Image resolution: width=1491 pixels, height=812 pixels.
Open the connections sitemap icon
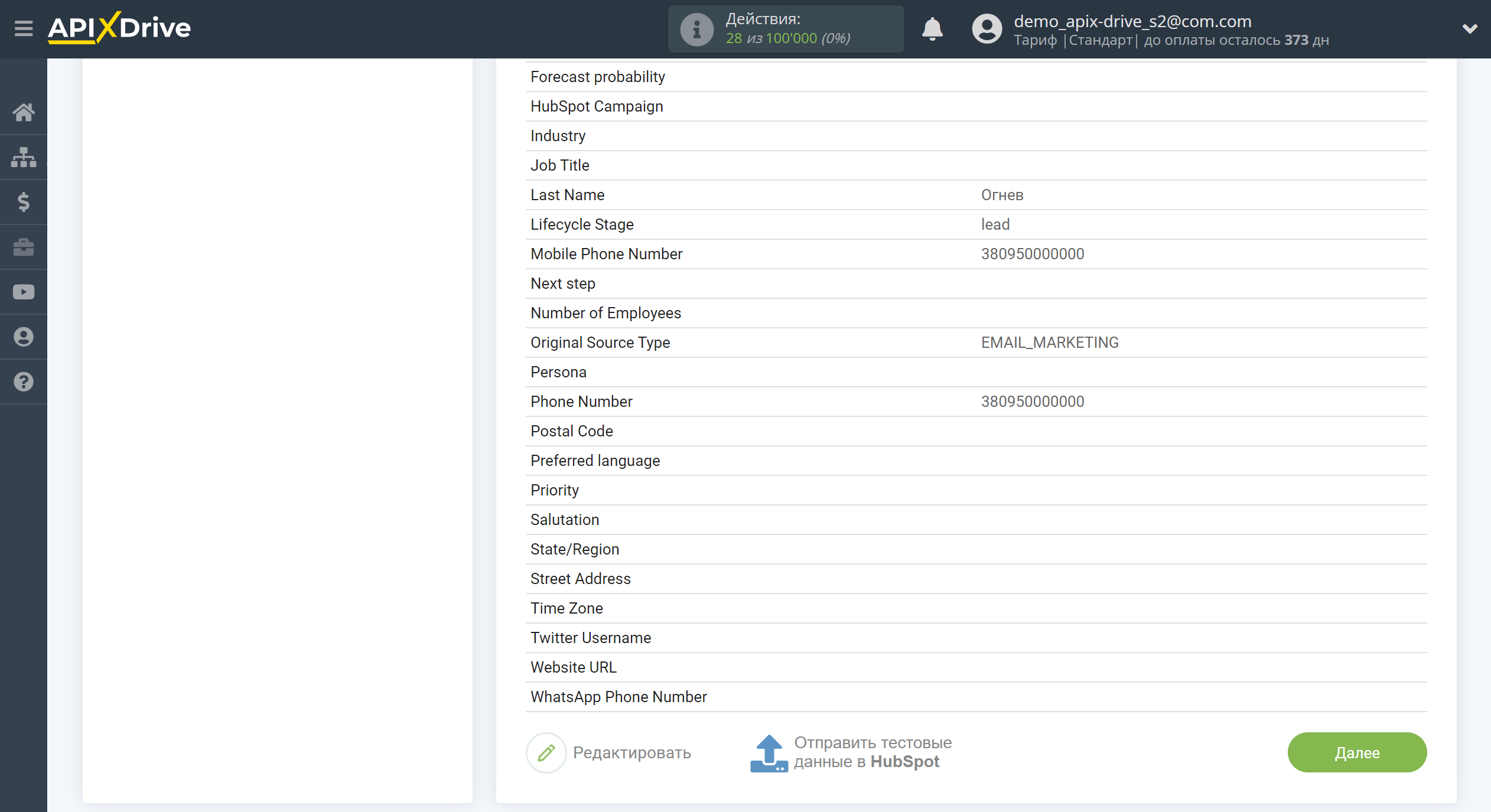tap(24, 157)
